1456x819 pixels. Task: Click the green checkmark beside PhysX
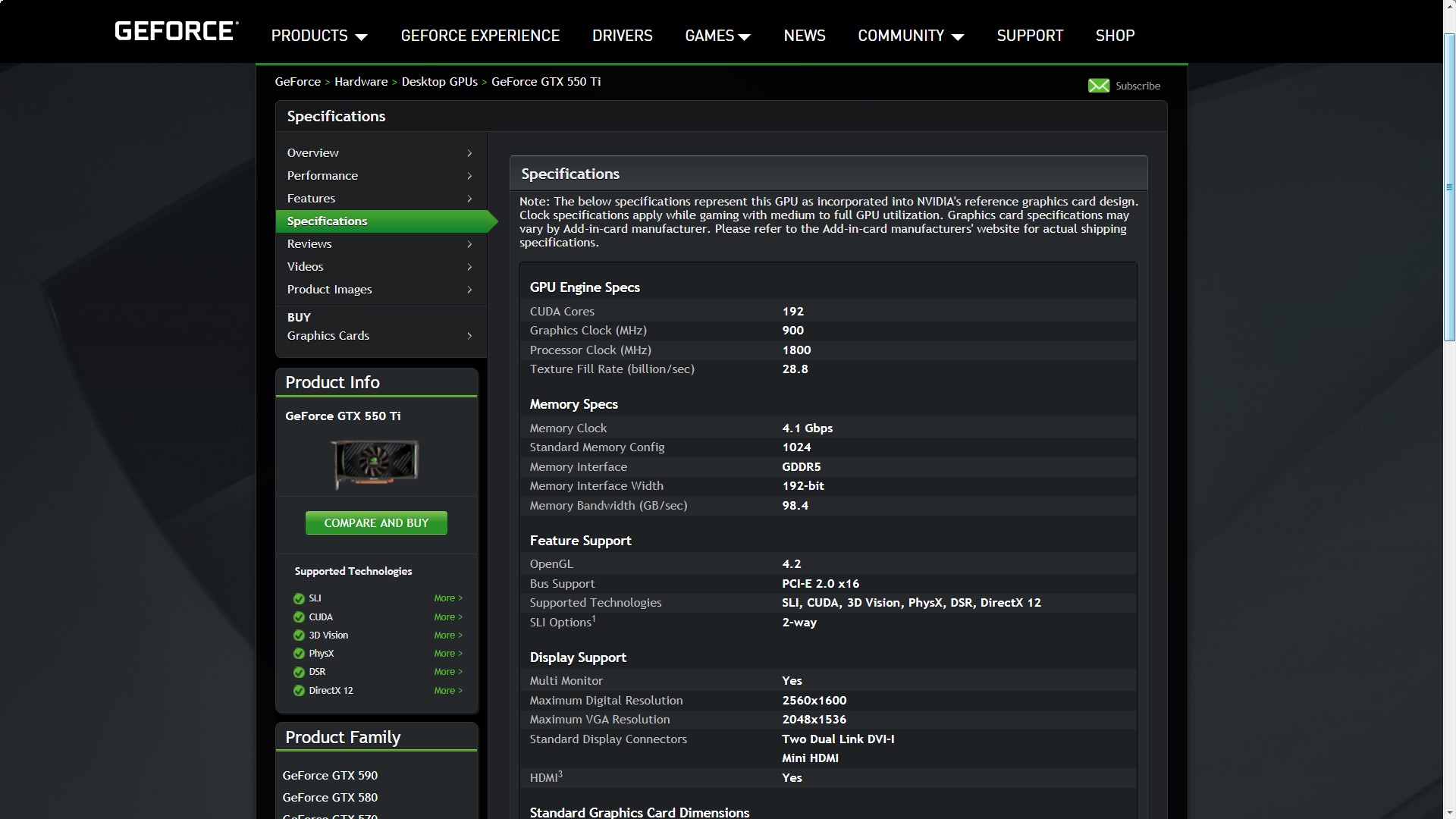click(299, 654)
